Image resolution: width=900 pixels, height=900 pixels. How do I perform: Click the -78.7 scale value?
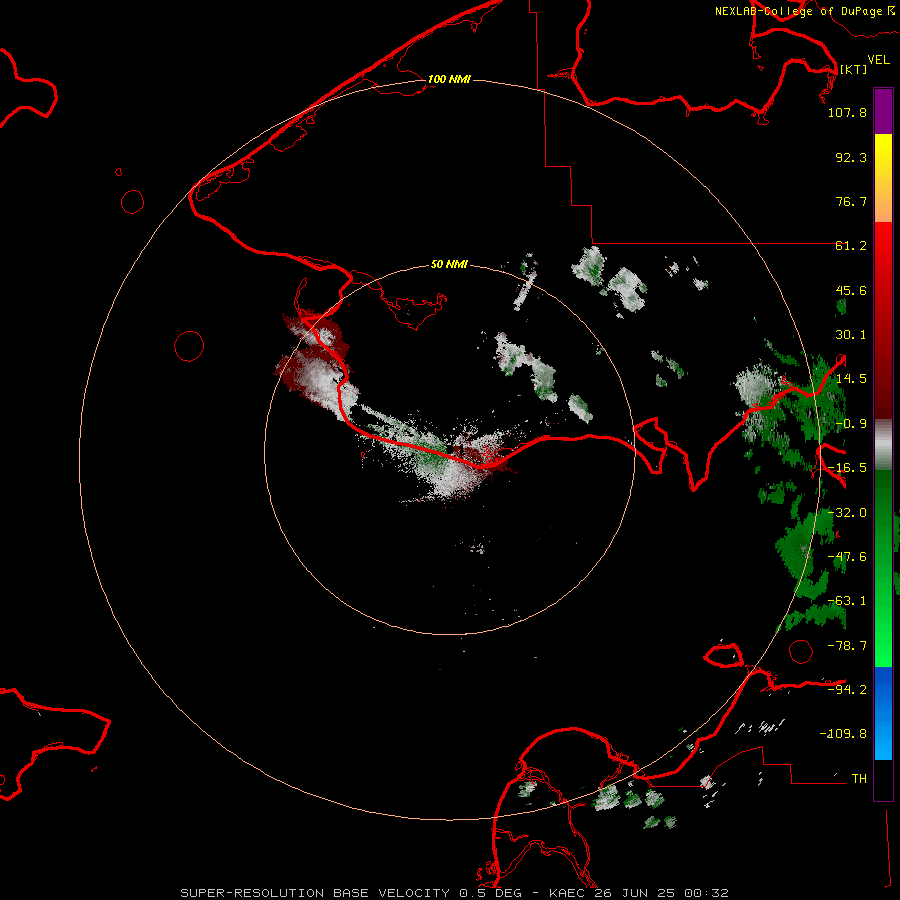847,646
